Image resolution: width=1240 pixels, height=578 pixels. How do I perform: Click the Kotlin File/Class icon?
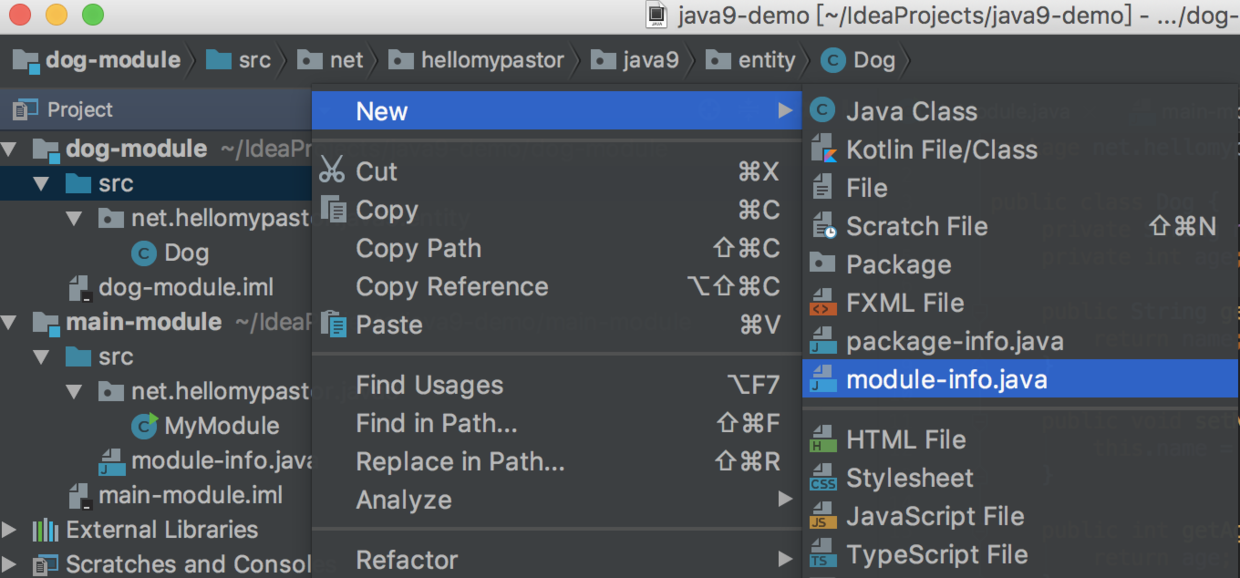822,150
